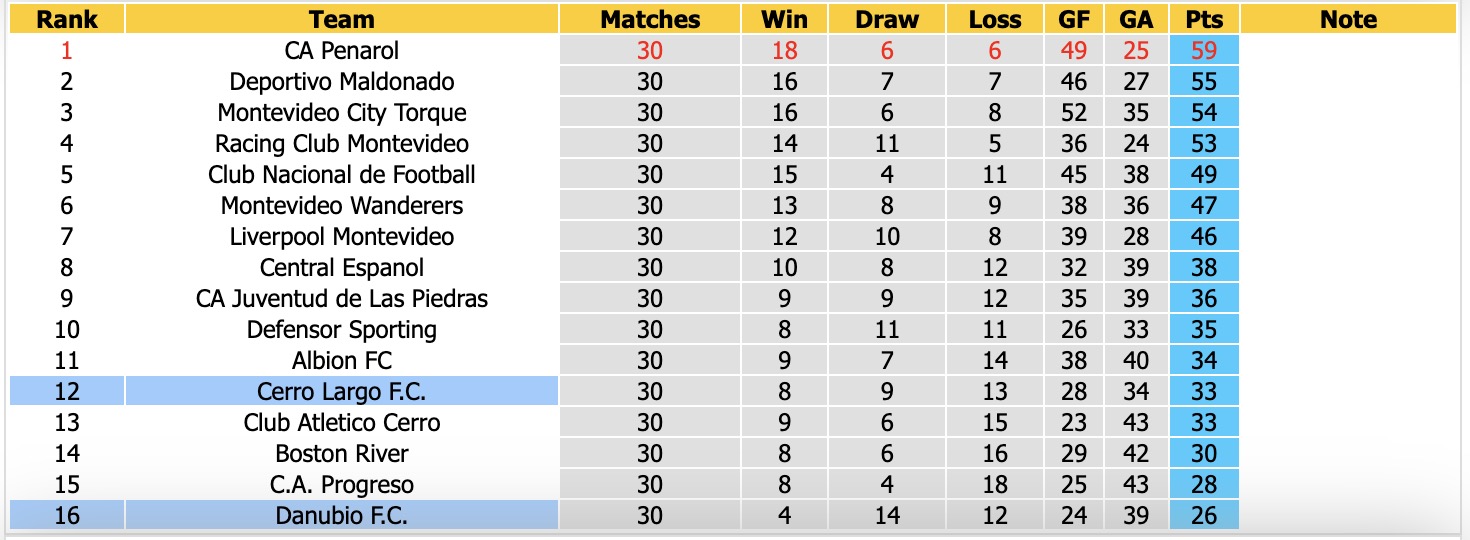Image resolution: width=1470 pixels, height=540 pixels.
Task: Click Defensor Sporting team name
Action: tap(342, 329)
